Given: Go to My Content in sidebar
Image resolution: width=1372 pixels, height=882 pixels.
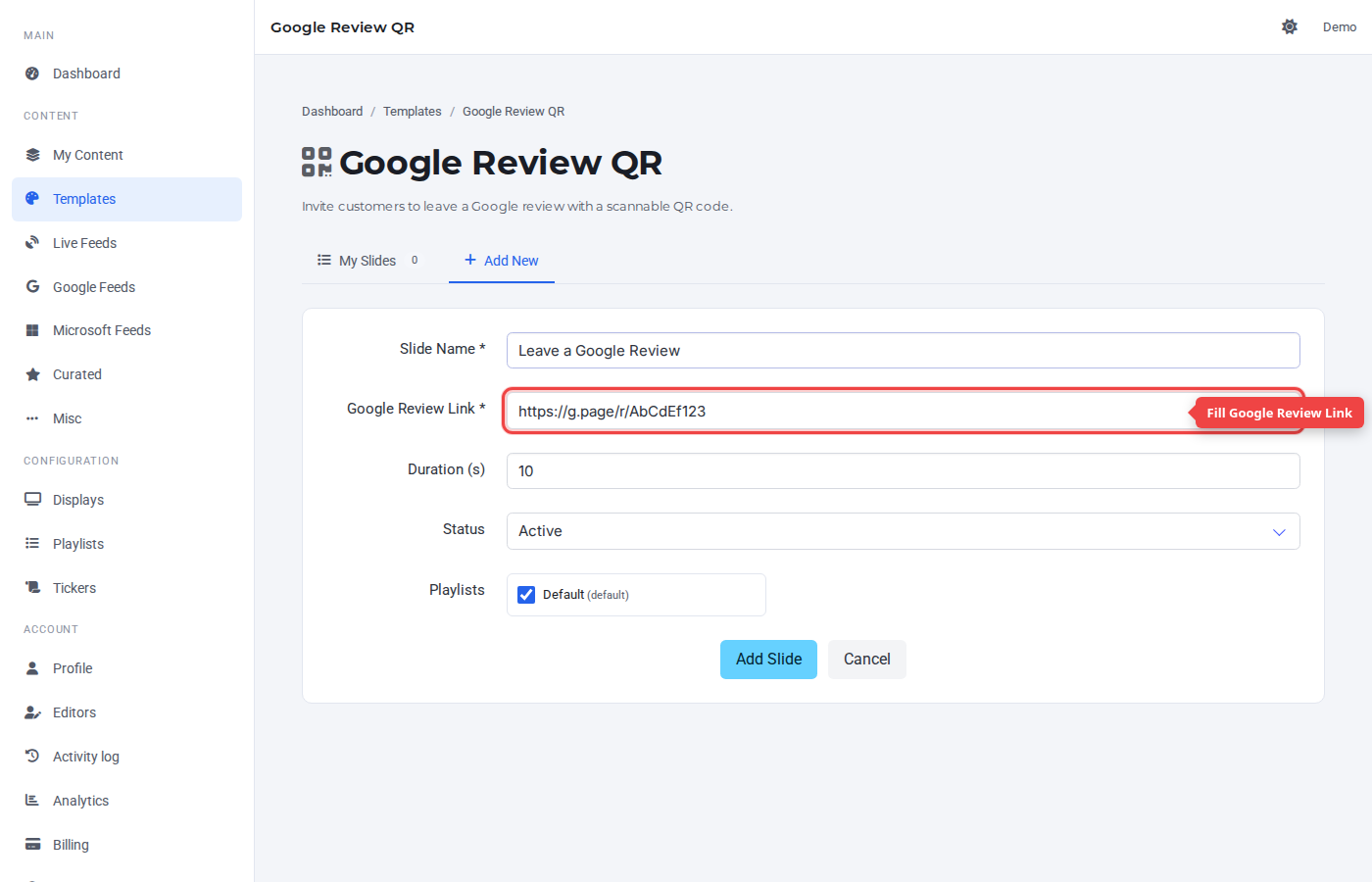Looking at the screenshot, I should [126, 155].
